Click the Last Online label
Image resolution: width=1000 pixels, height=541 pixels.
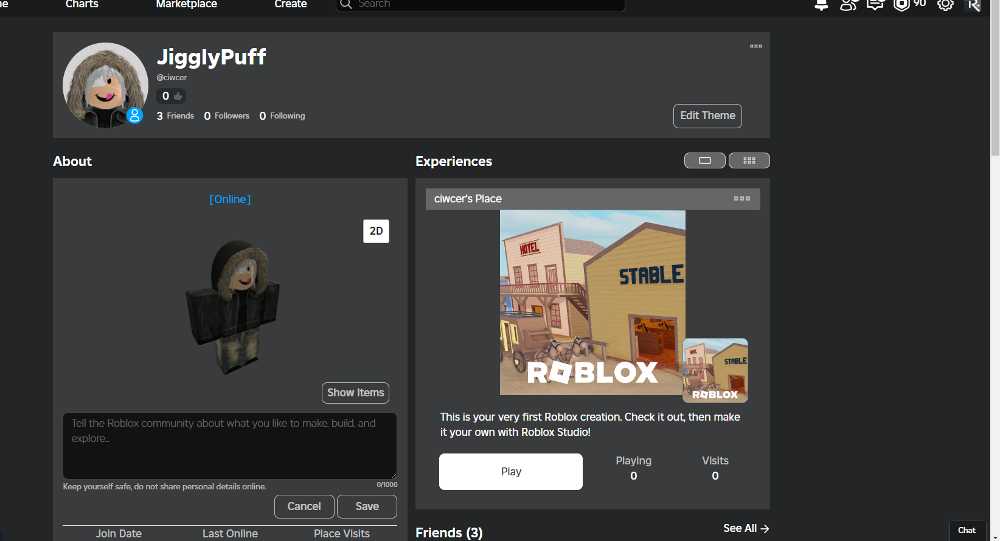pyautogui.click(x=230, y=533)
